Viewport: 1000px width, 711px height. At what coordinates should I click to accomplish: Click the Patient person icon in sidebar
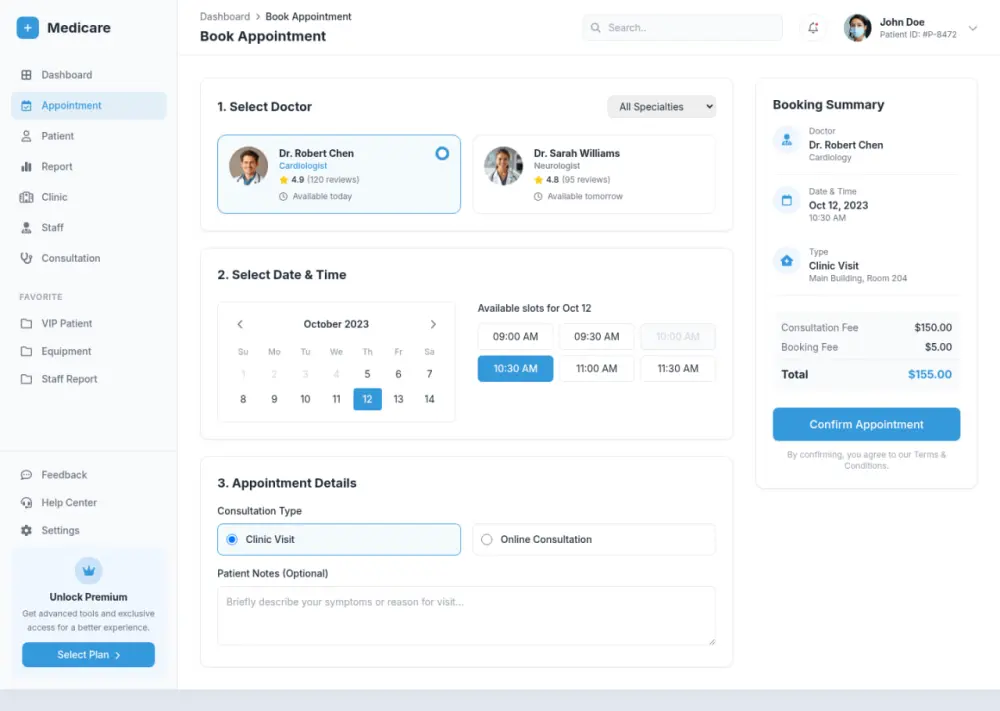(26, 136)
